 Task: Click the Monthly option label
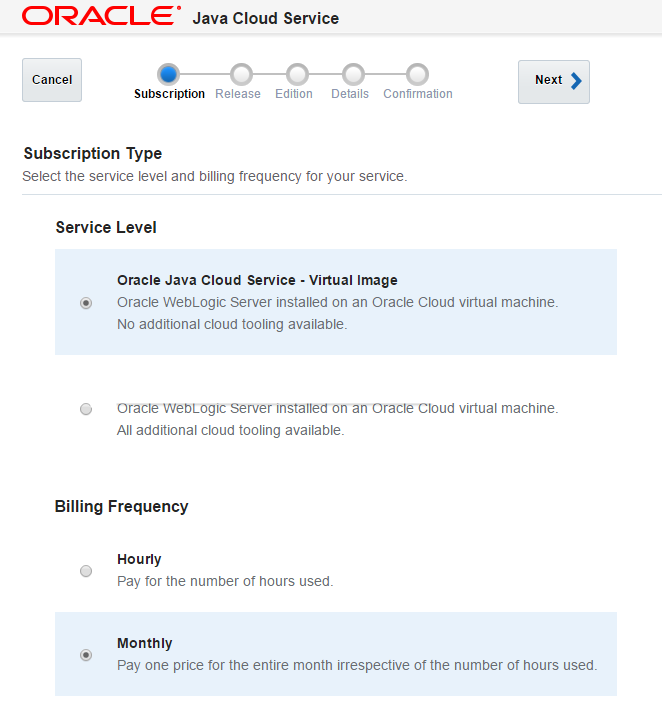click(x=145, y=643)
